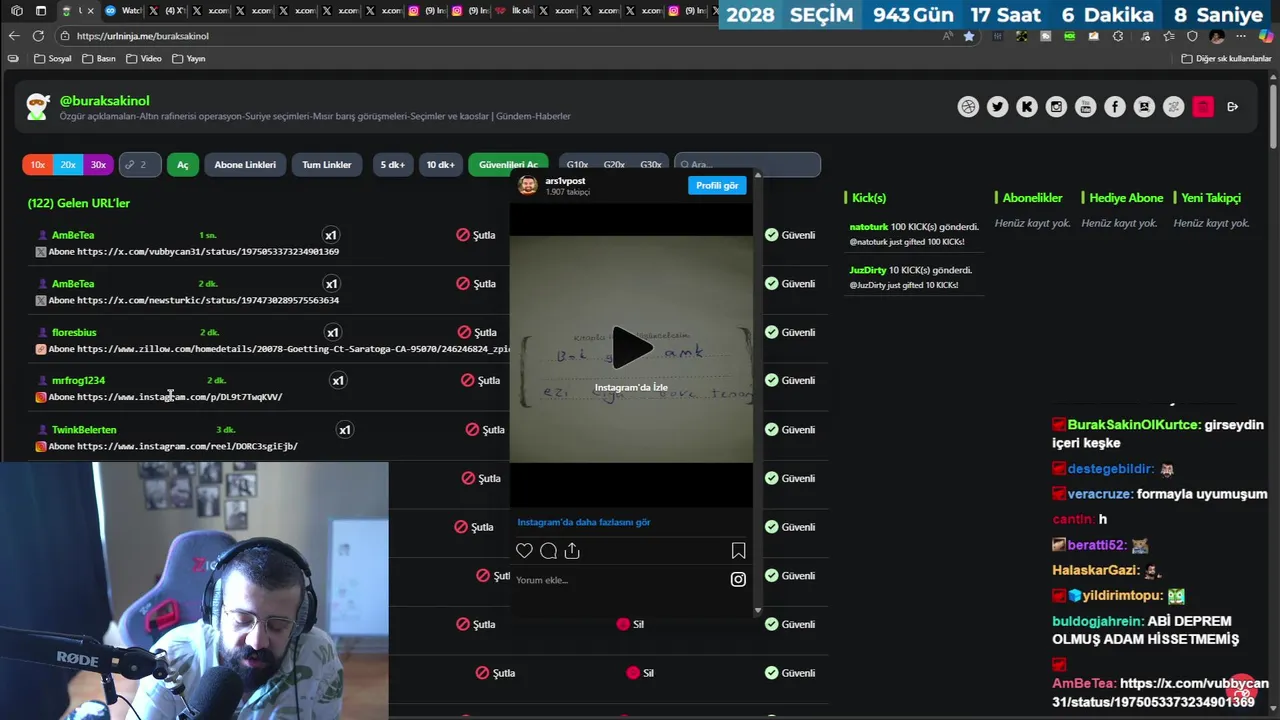
Task: Select the 30x purple filter
Action: click(x=98, y=165)
